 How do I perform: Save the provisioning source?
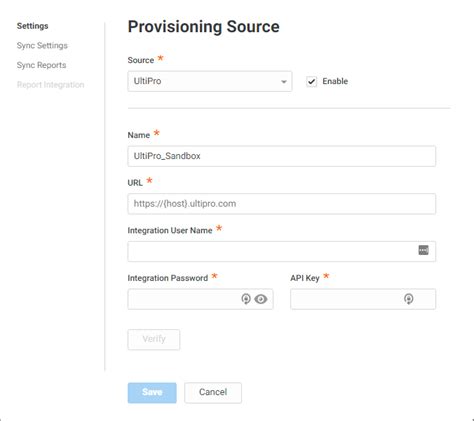[152, 393]
